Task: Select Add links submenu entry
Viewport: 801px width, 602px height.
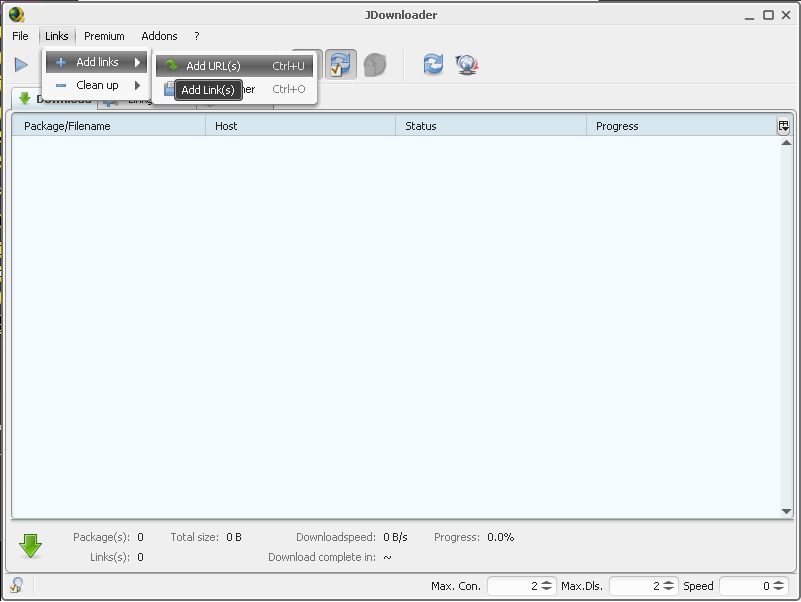Action: pyautogui.click(x=97, y=62)
